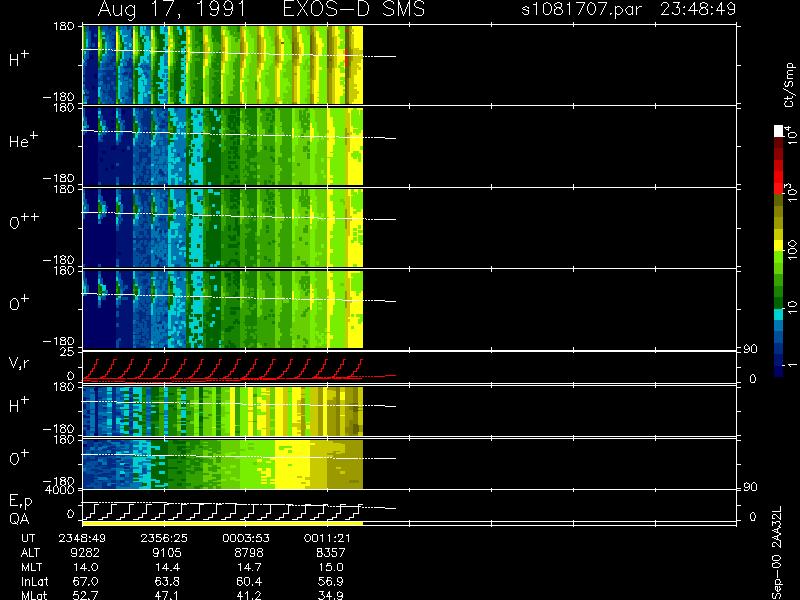Click the MLT value "15.0"
800x600 pixels.
coord(331,567)
